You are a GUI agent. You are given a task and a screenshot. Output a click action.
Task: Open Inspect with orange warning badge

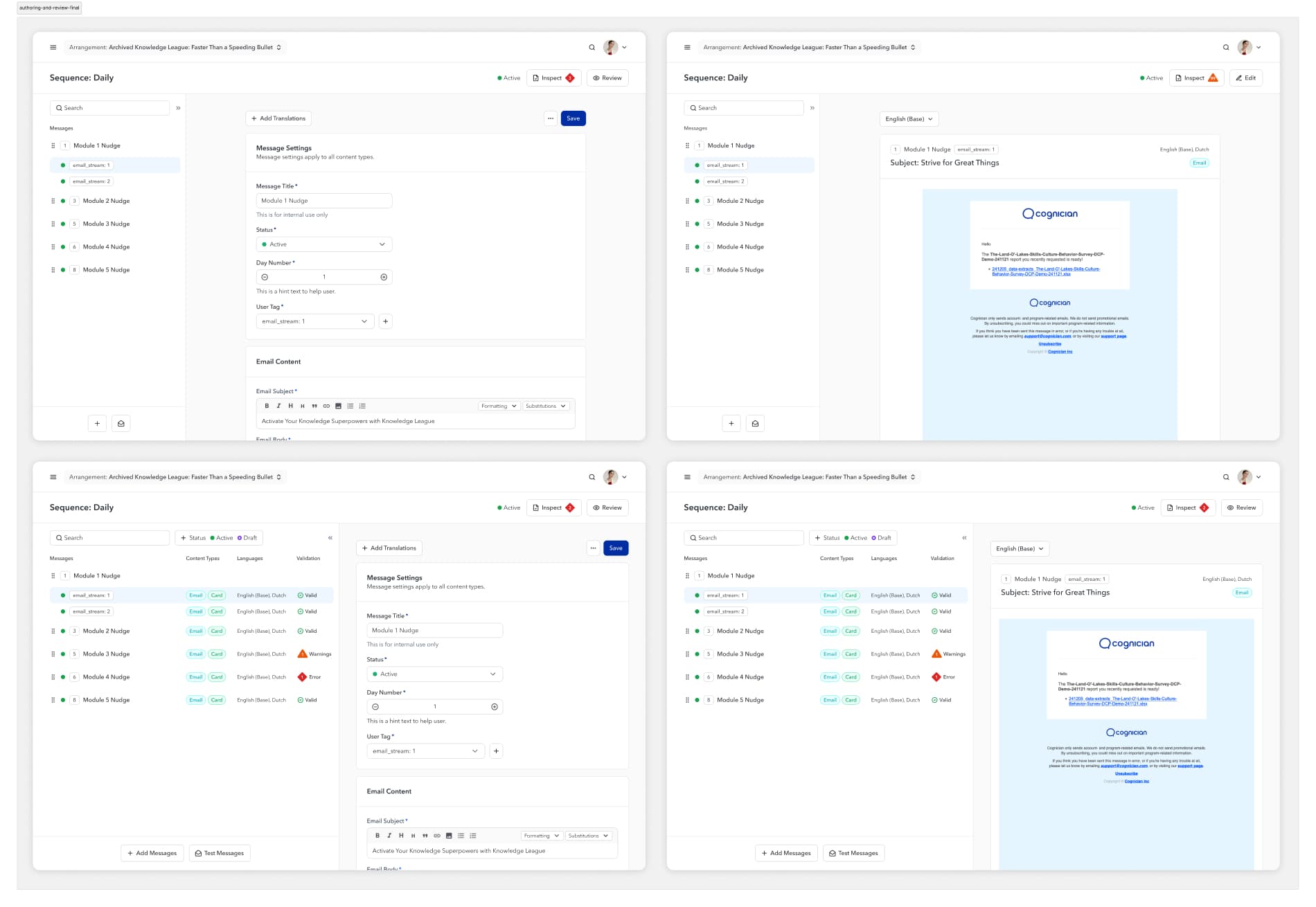pos(1196,78)
